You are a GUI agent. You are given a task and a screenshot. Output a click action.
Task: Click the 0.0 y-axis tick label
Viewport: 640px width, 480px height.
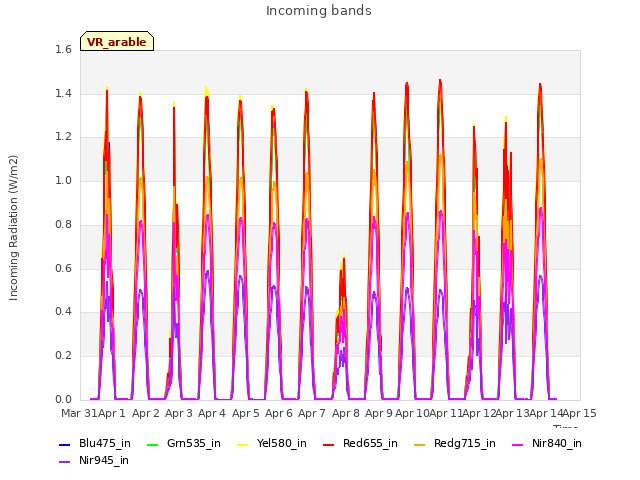[x=63, y=399]
